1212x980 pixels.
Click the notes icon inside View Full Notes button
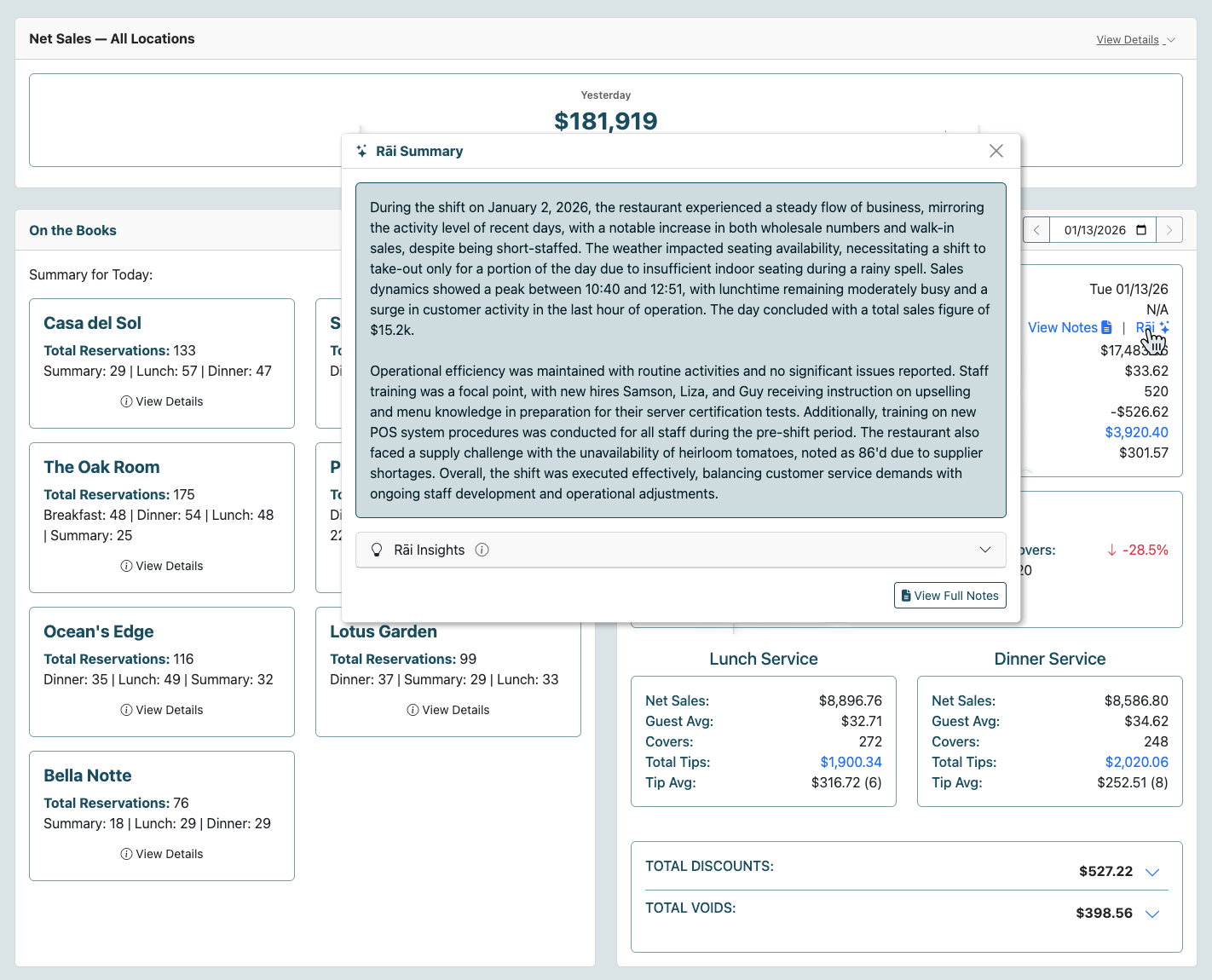(906, 595)
